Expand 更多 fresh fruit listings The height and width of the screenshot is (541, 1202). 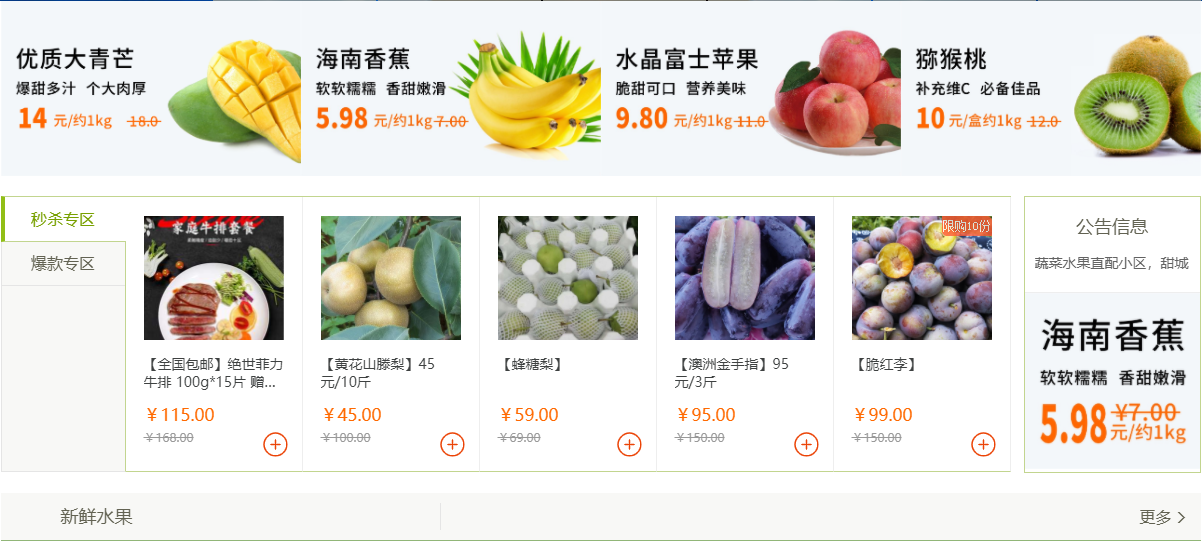[x=1163, y=517]
